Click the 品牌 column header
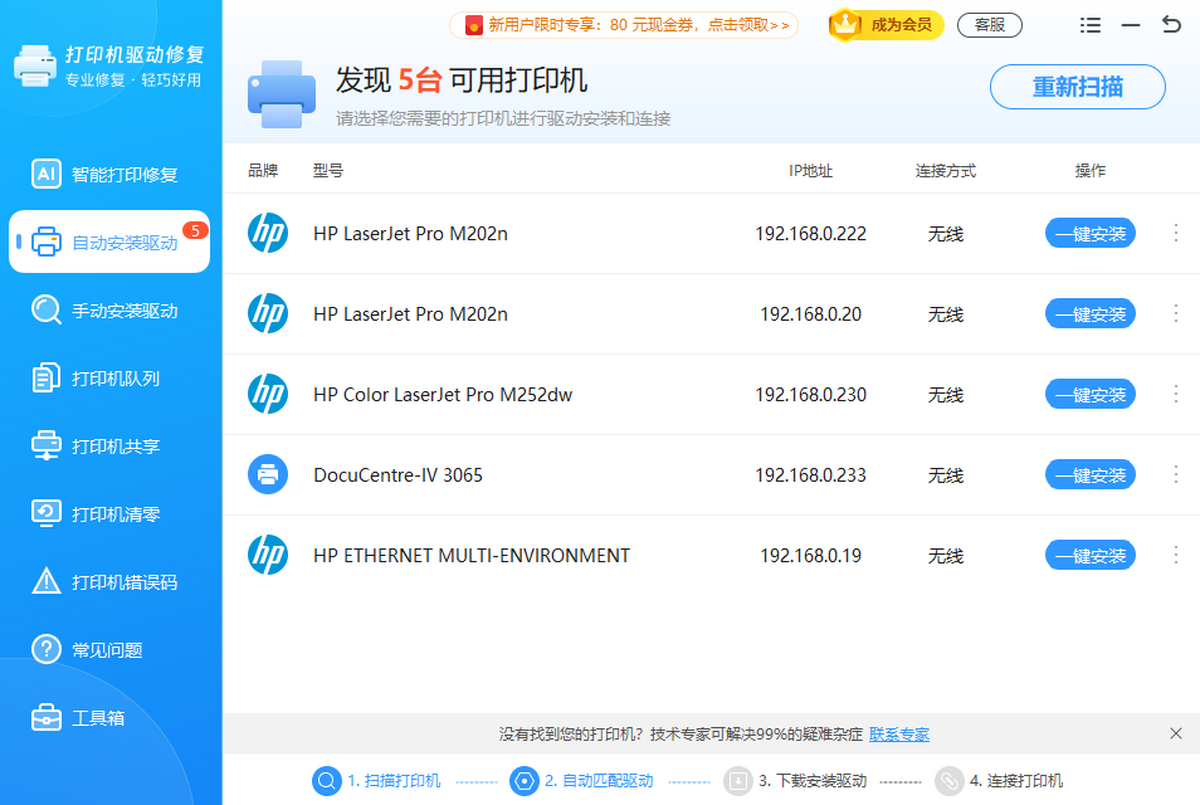The image size is (1200, 805). 263,171
